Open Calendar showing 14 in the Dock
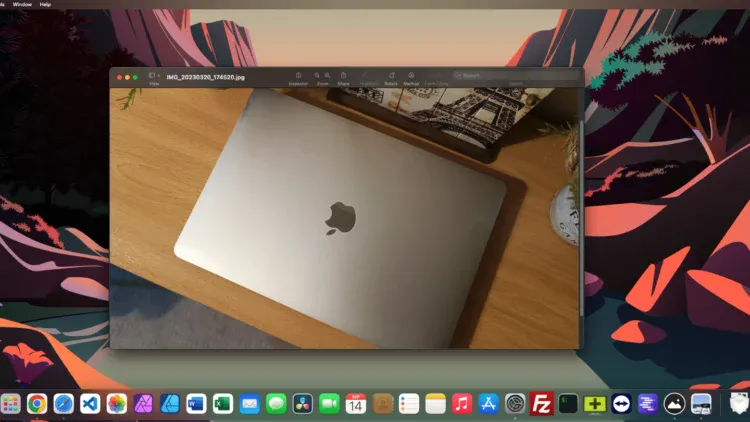The width and height of the screenshot is (750, 422). (x=355, y=404)
